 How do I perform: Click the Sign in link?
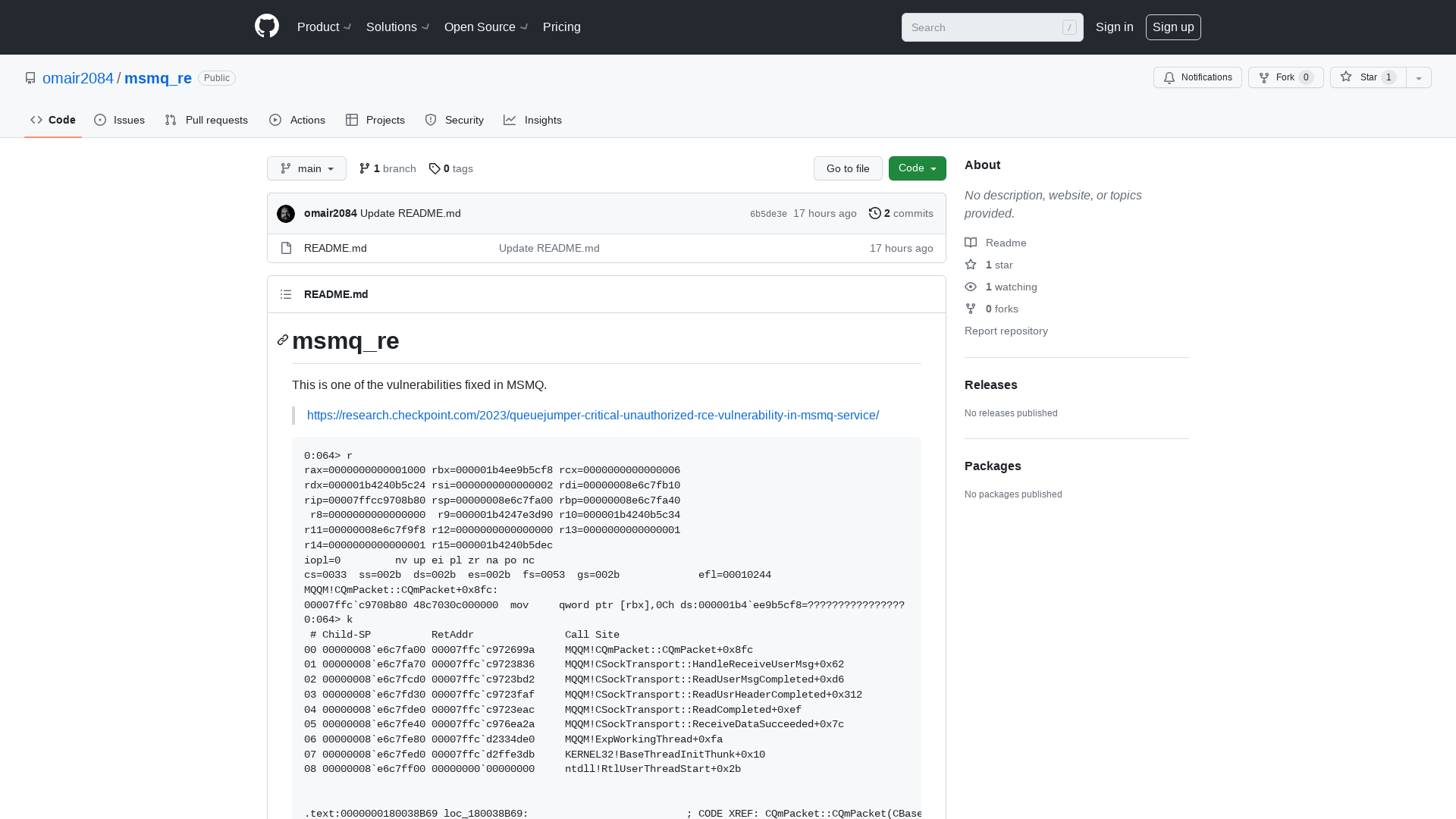tap(1114, 27)
